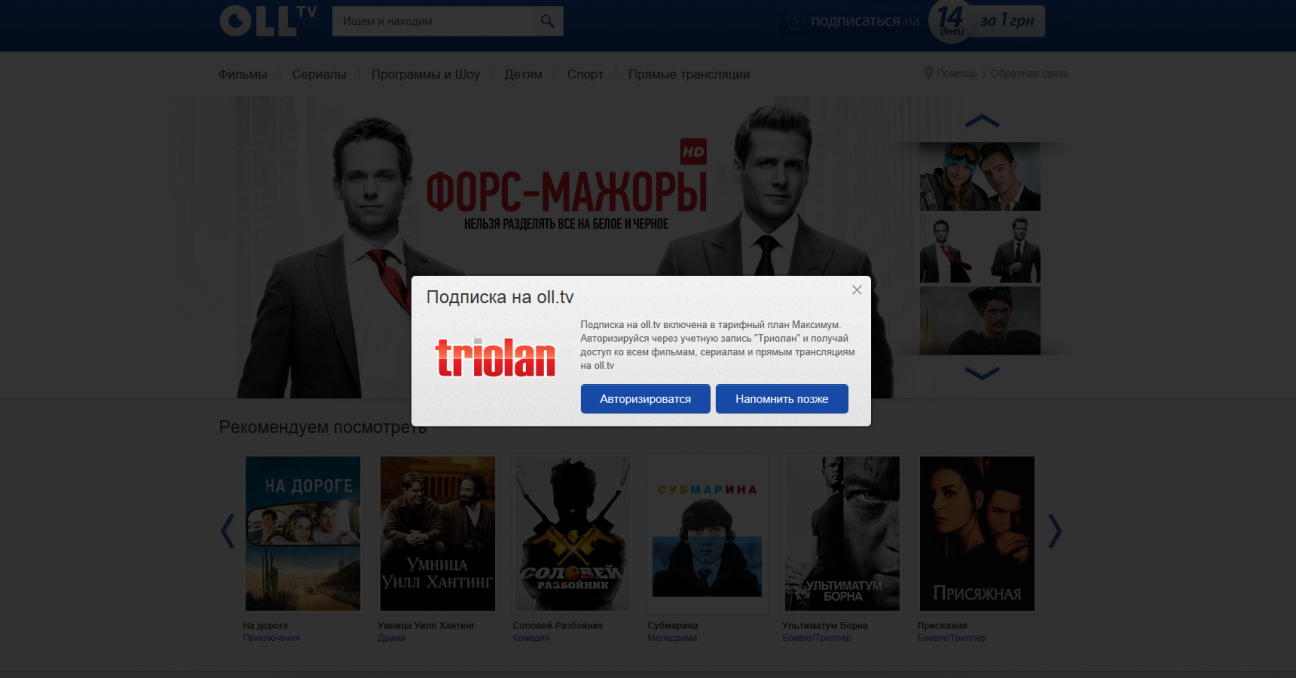Open the Присяжная movie poster

coord(977,534)
